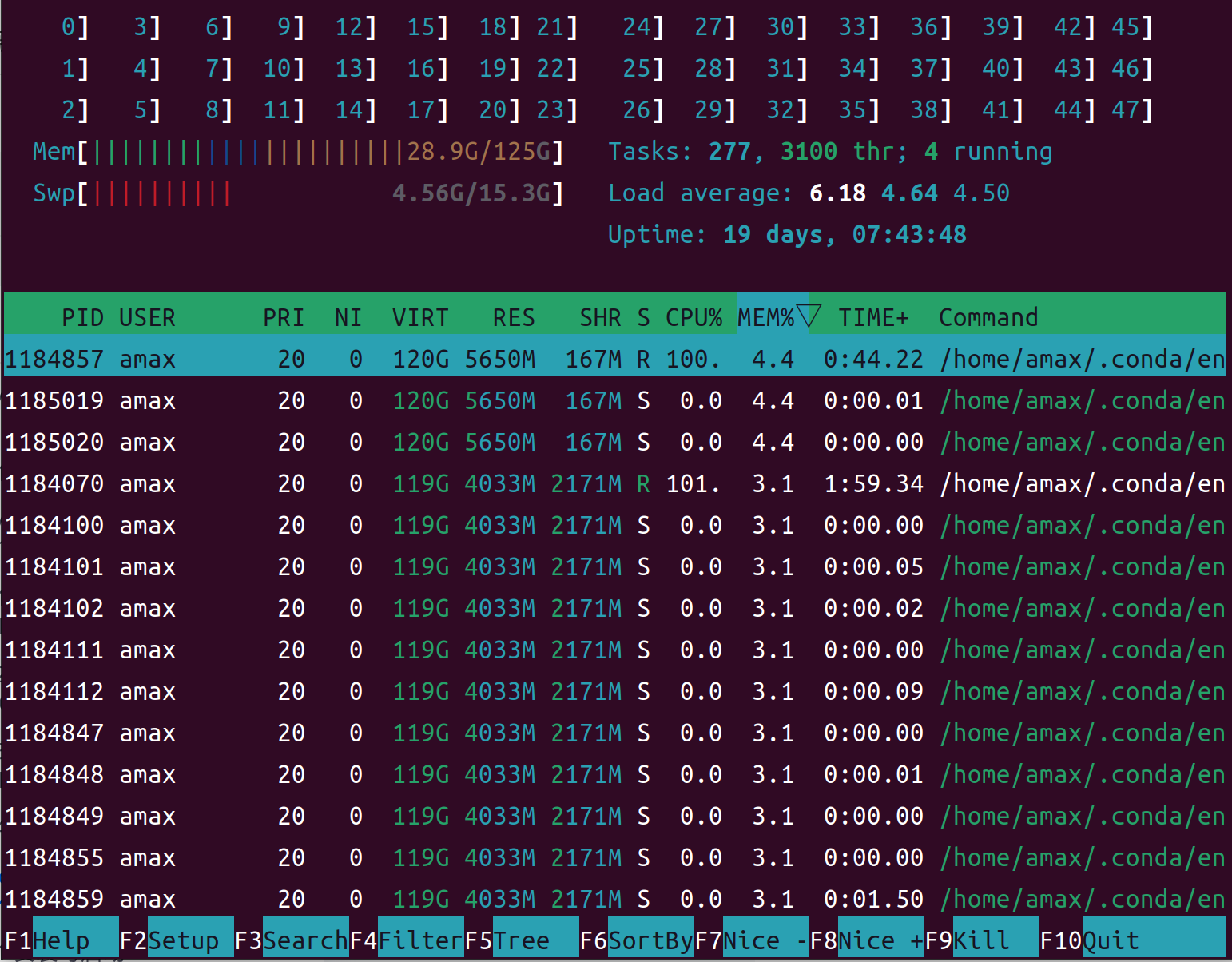The width and height of the screenshot is (1232, 962).
Task: Sort by PRI column header
Action: 284,317
